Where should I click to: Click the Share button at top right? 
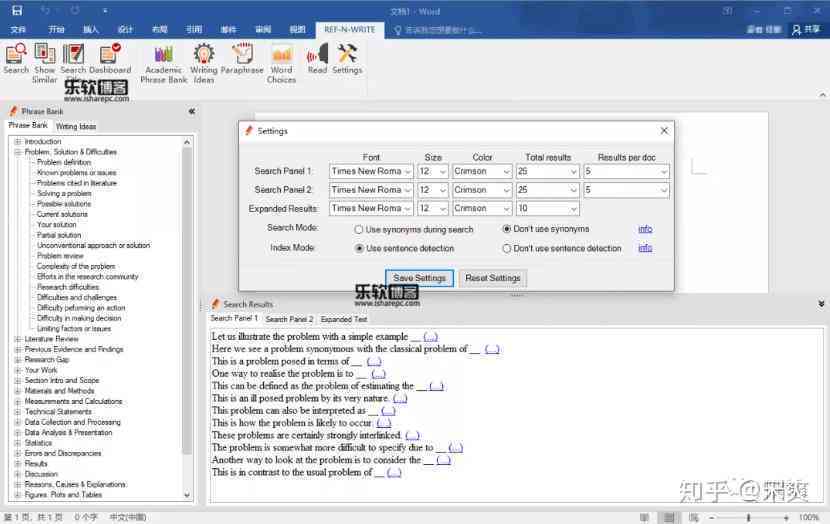(x=806, y=30)
